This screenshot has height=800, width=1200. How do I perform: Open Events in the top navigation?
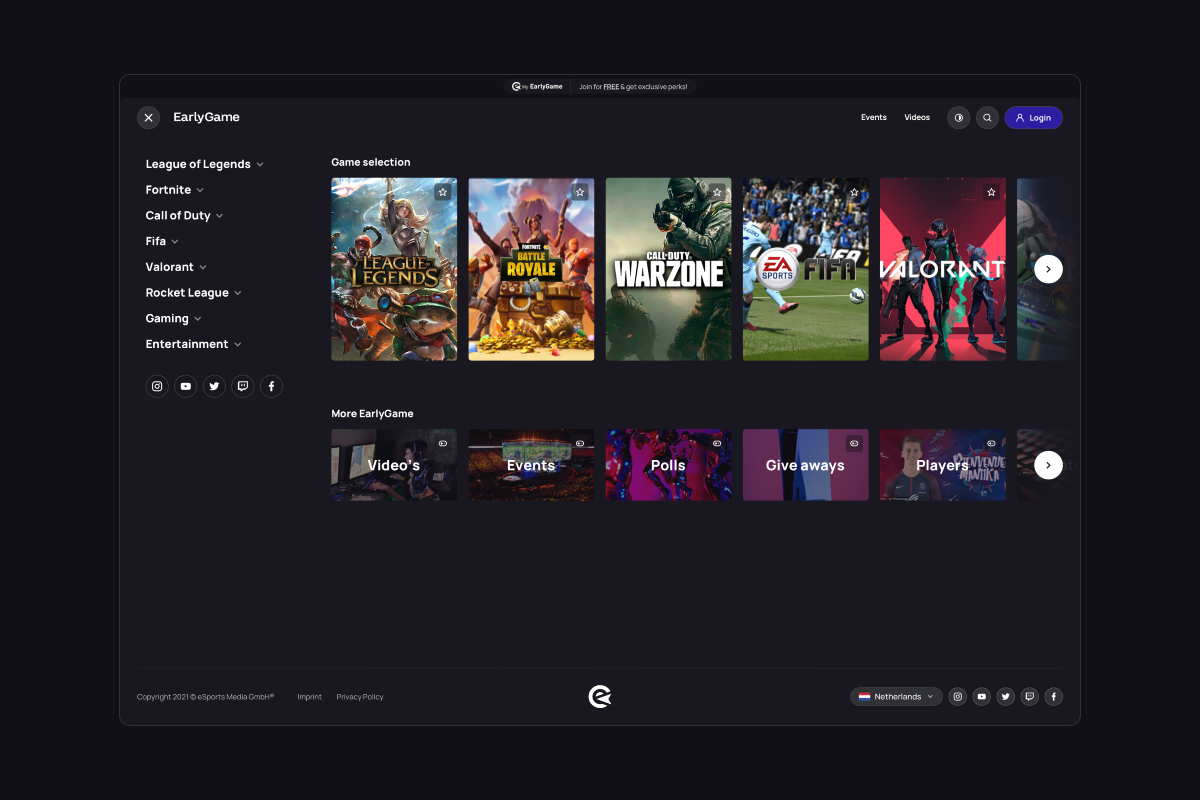(x=874, y=118)
